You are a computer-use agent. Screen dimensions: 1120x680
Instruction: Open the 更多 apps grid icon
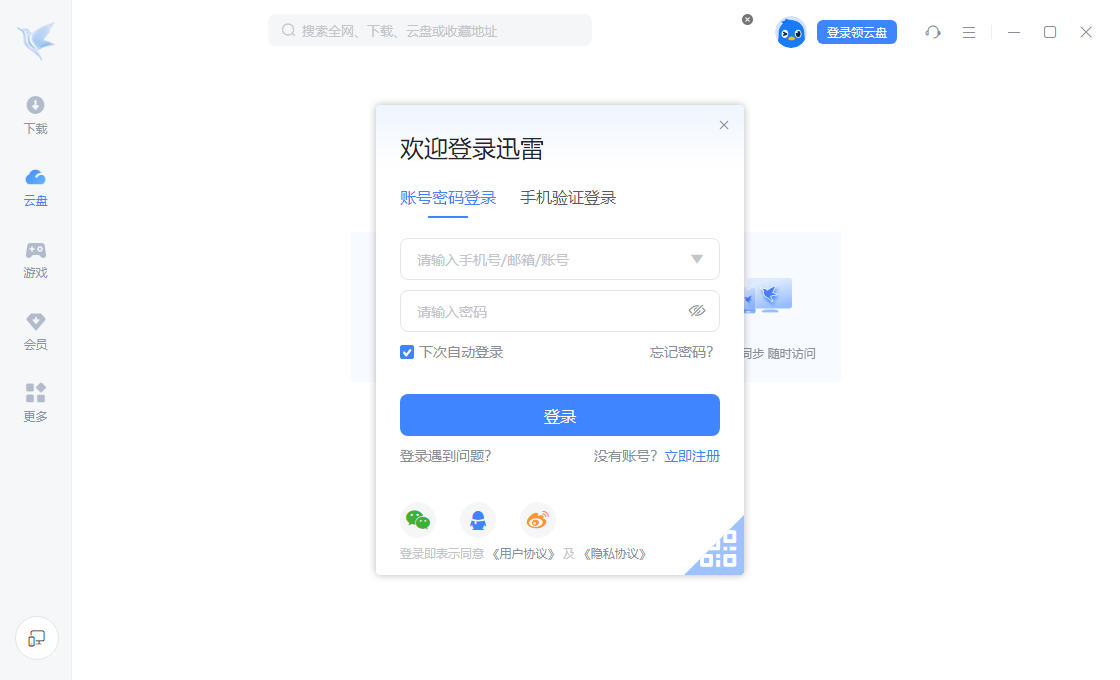point(35,393)
